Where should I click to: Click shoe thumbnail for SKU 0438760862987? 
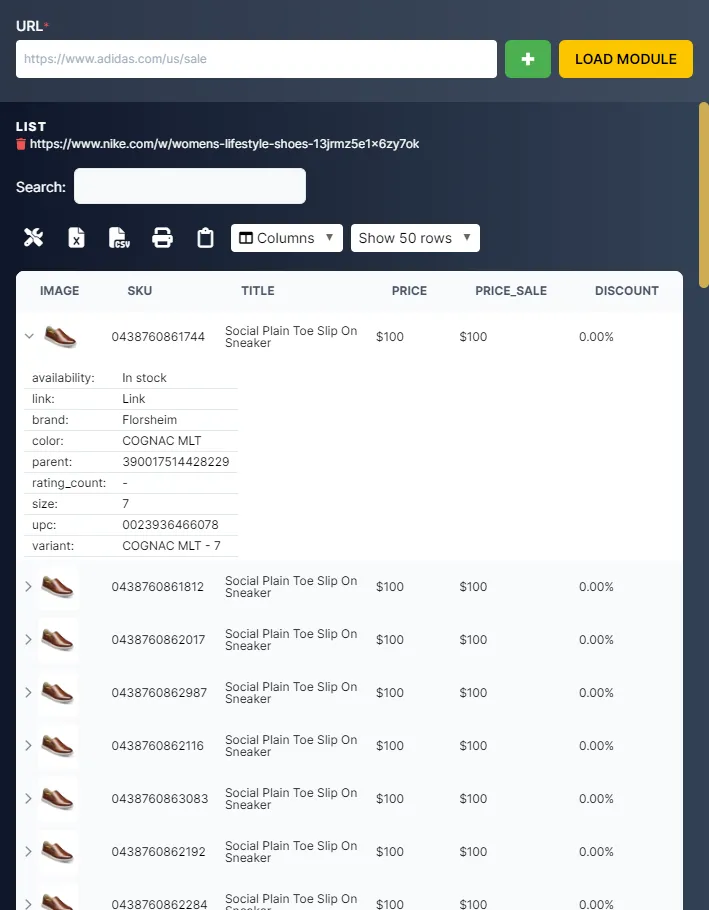click(58, 692)
